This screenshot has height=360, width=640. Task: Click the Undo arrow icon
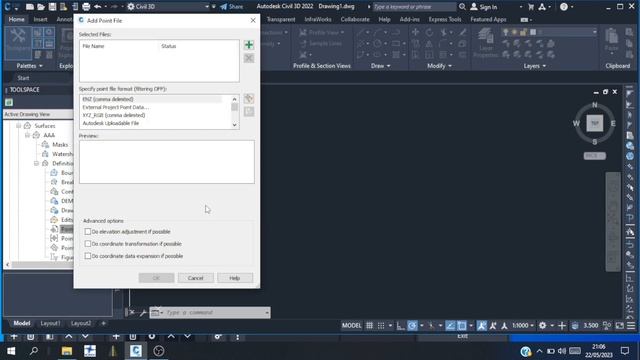pos(98,7)
